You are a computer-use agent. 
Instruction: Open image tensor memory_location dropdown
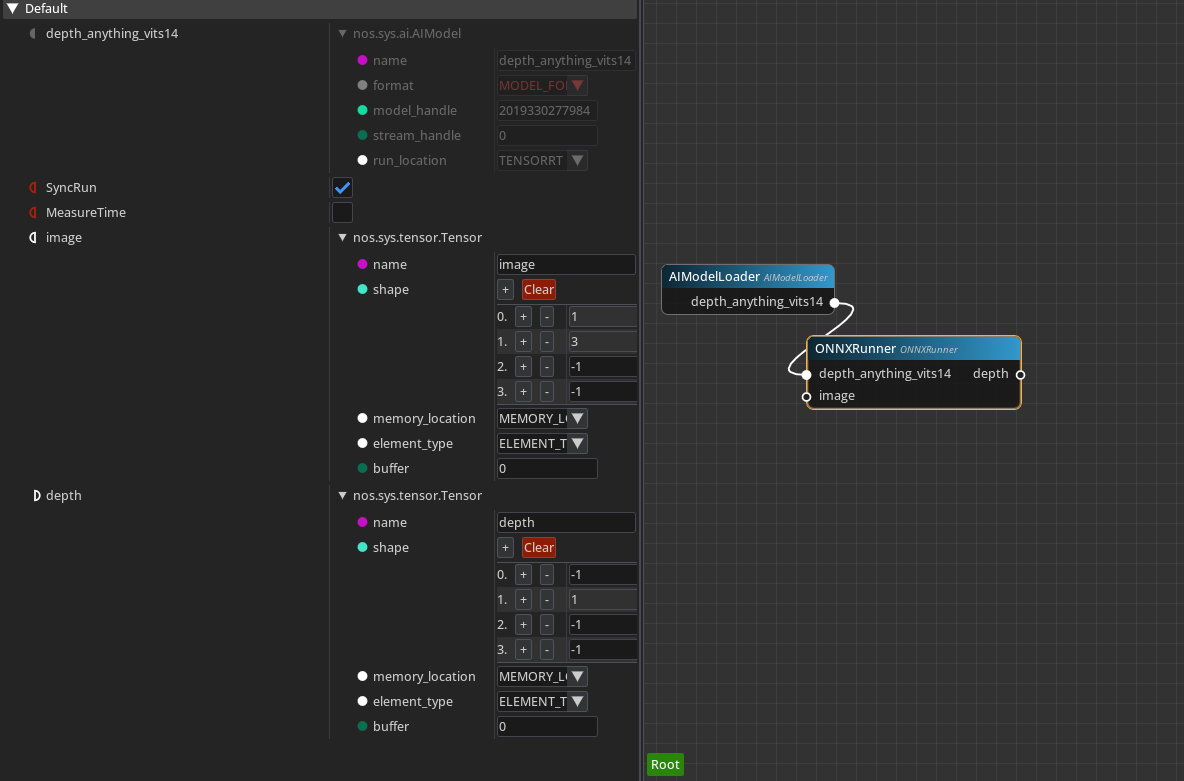click(x=542, y=418)
